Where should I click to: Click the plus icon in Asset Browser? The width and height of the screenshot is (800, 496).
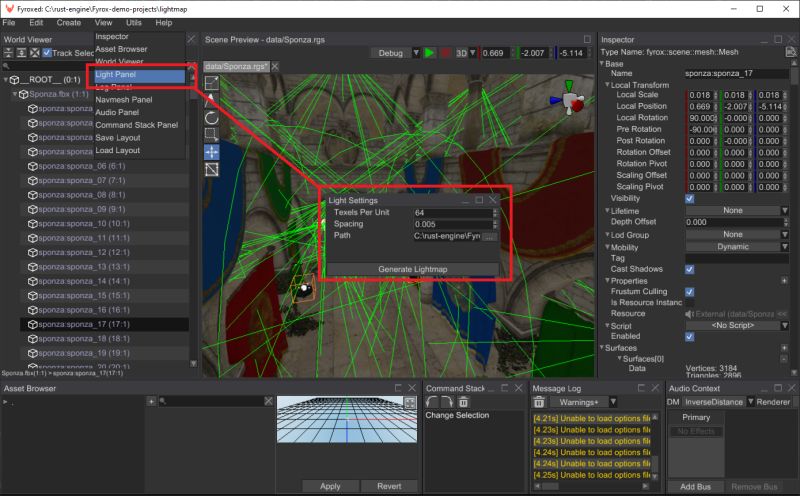coord(151,402)
